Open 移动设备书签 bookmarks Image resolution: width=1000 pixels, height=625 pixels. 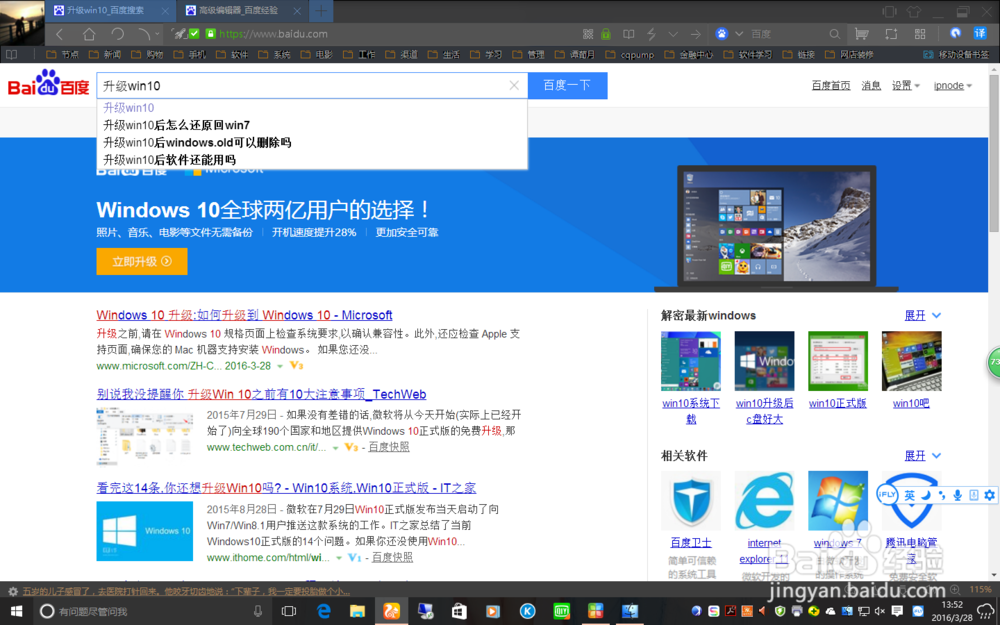pyautogui.click(x=957, y=55)
